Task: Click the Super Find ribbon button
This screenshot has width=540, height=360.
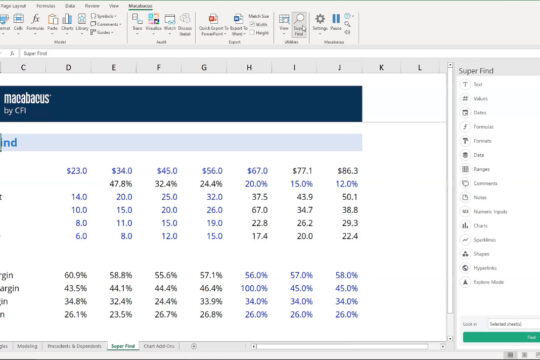Action: click(x=299, y=24)
